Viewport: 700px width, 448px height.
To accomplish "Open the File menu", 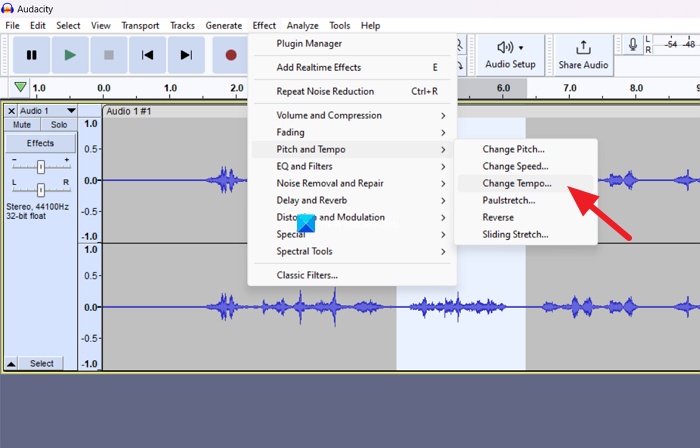I will (x=12, y=25).
